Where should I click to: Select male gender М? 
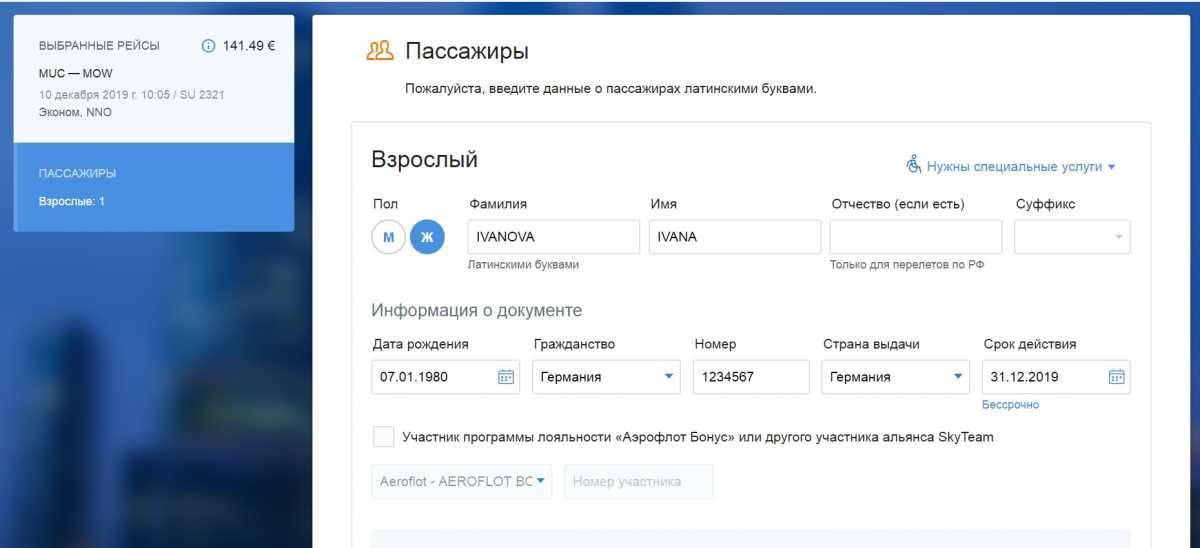pyautogui.click(x=389, y=237)
